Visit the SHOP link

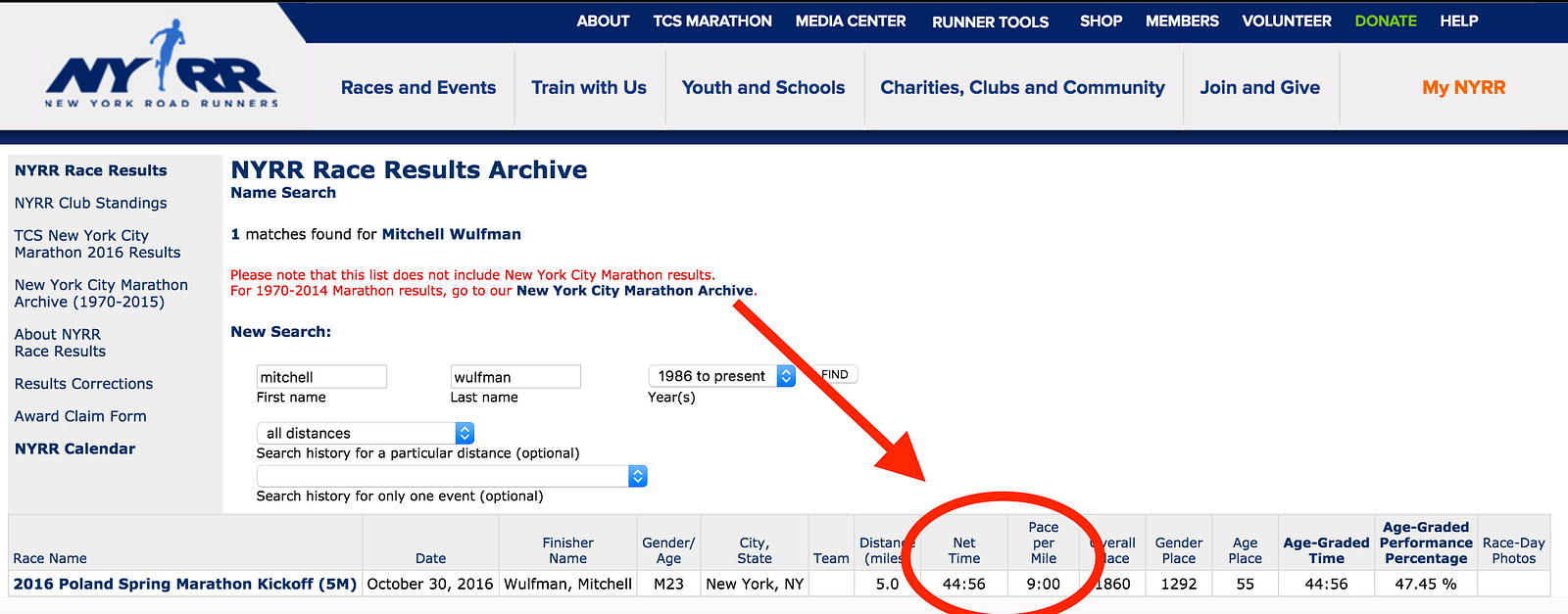coord(1101,21)
